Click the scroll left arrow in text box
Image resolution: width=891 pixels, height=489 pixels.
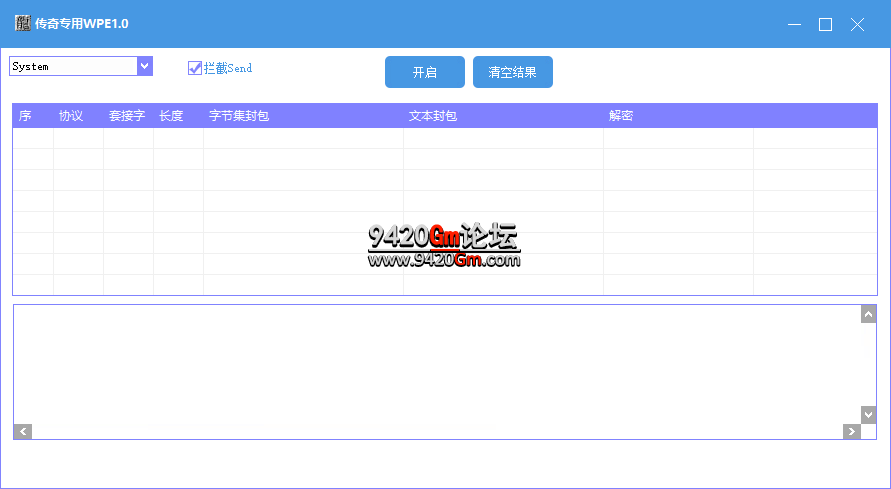click(23, 432)
